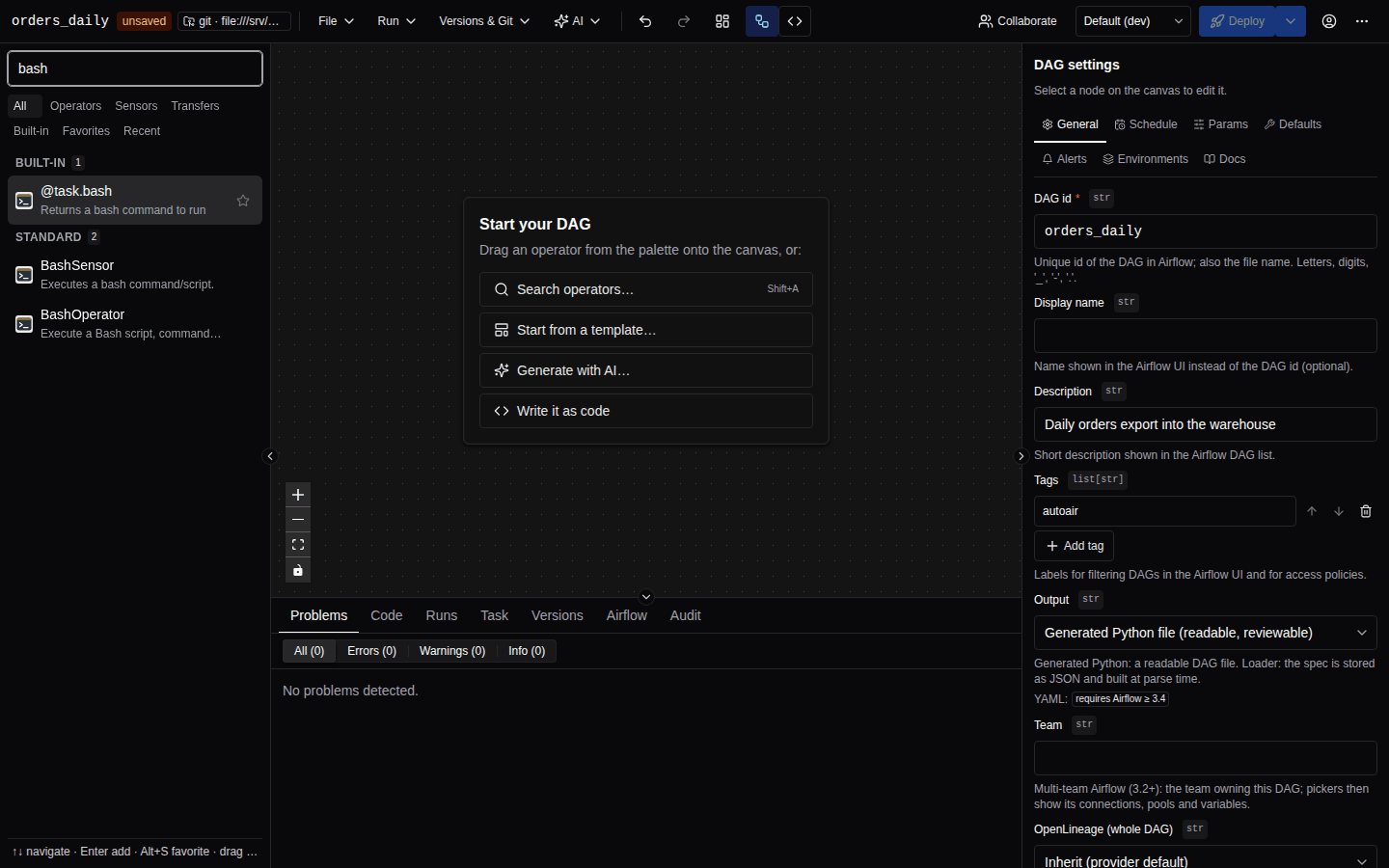Switch to the Params settings tab
This screenshot has height=868, width=1389.
pos(1220,124)
